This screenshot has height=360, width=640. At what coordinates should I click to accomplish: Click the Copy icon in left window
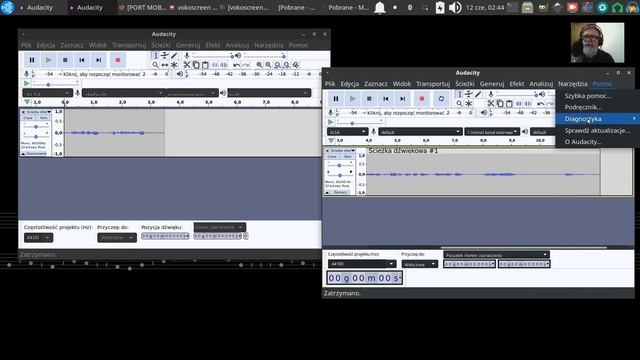click(x=196, y=65)
